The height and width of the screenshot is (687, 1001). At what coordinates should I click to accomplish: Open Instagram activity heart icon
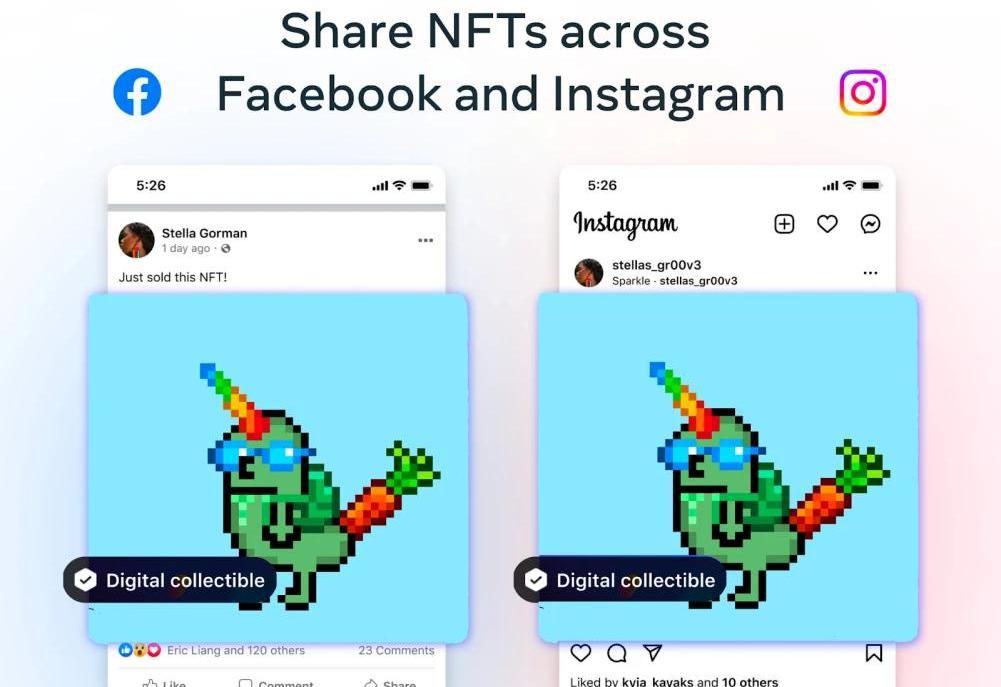pos(827,223)
